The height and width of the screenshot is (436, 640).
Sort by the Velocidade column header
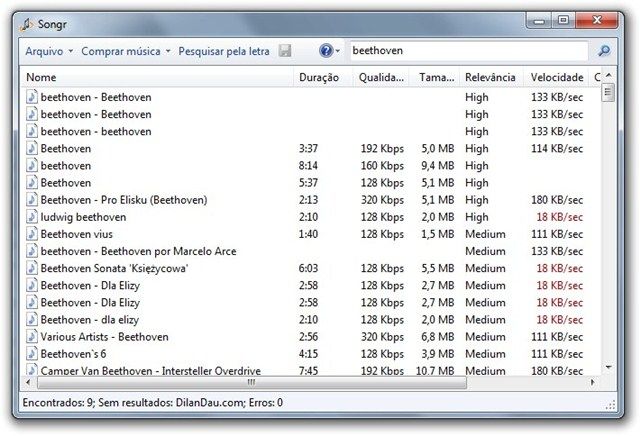coord(556,77)
